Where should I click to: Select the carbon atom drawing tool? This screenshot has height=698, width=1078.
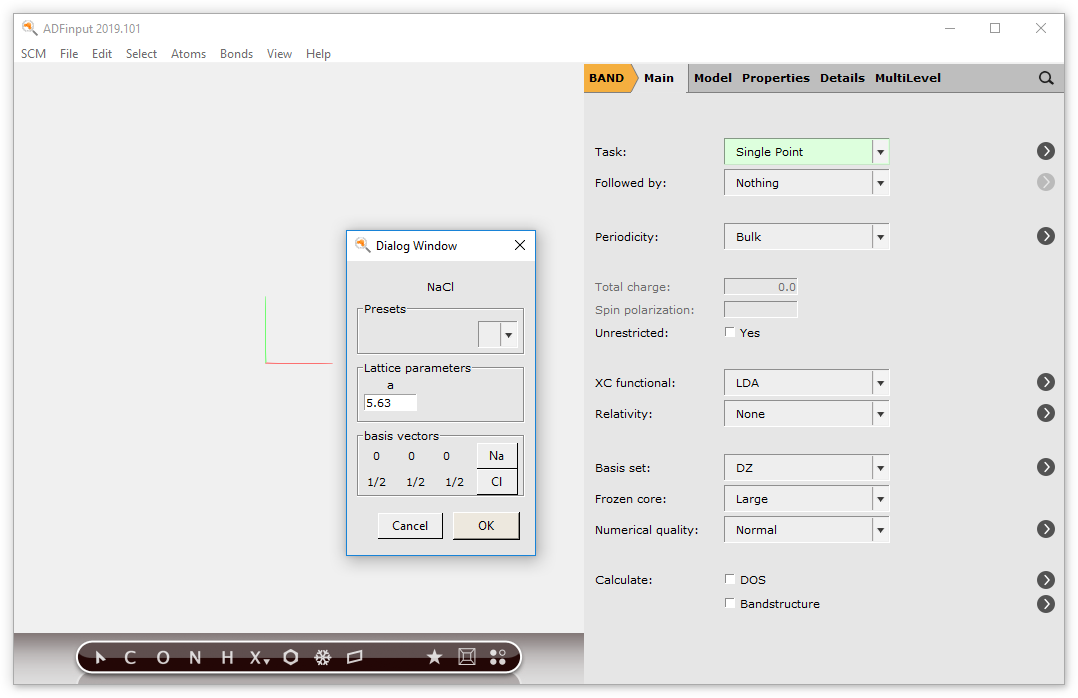click(x=129, y=657)
